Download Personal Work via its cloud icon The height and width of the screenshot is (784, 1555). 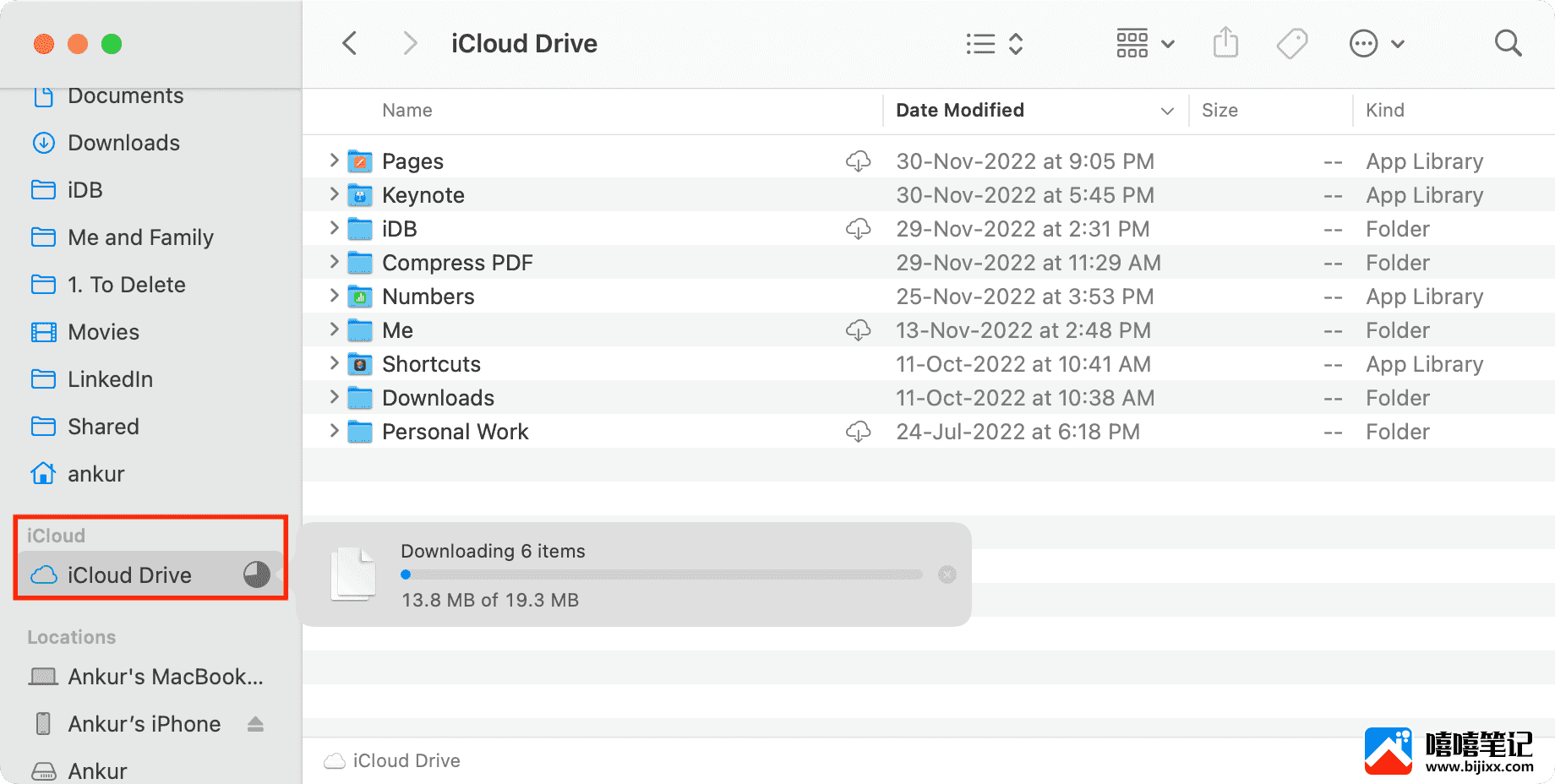click(859, 432)
